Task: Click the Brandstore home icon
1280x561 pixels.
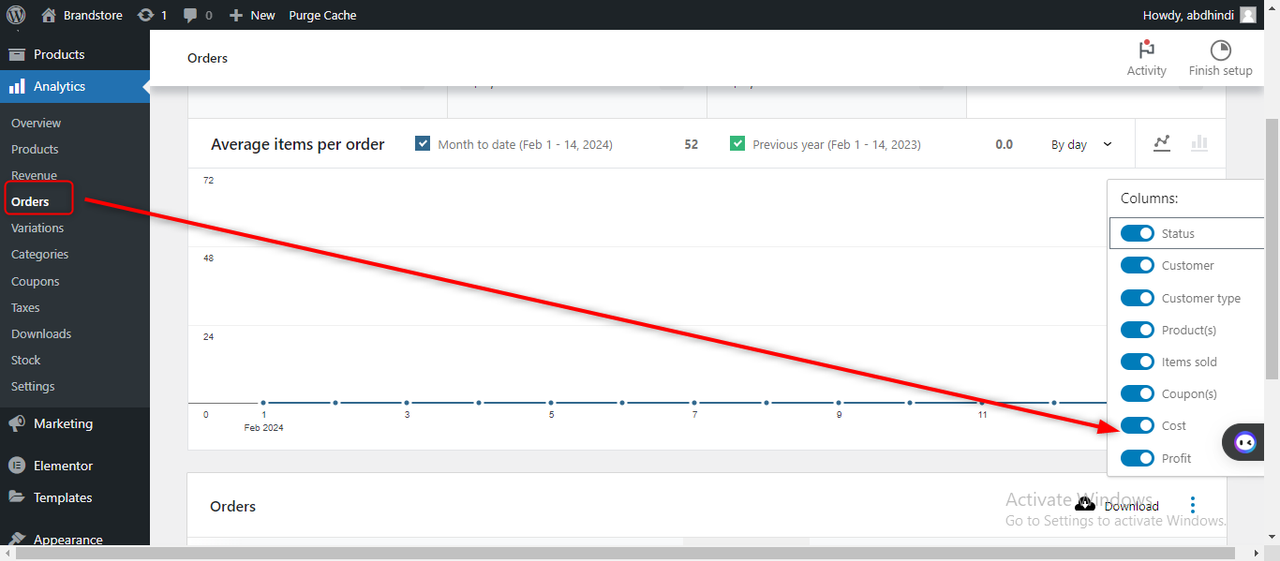Action: pyautogui.click(x=49, y=15)
